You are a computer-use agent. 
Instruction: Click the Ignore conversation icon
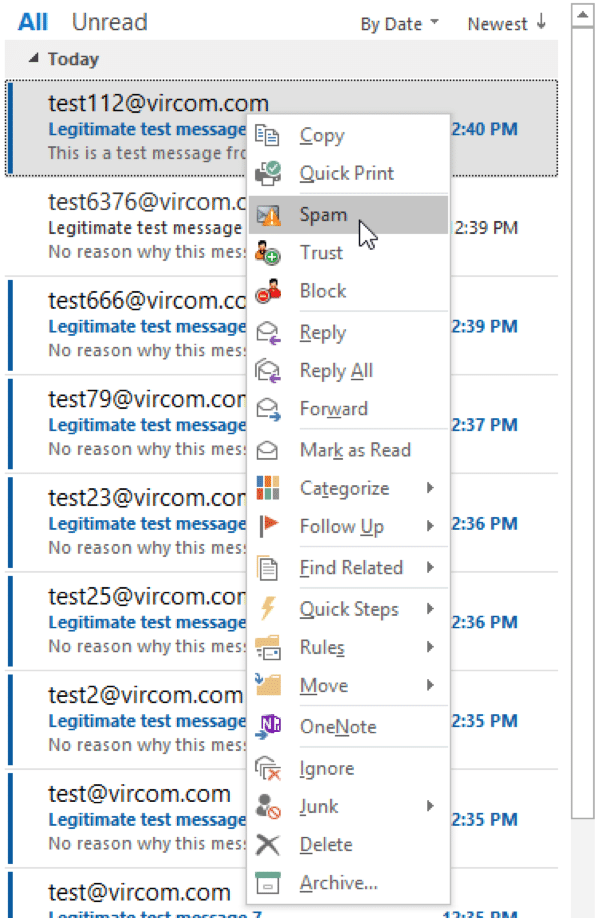[268, 768]
